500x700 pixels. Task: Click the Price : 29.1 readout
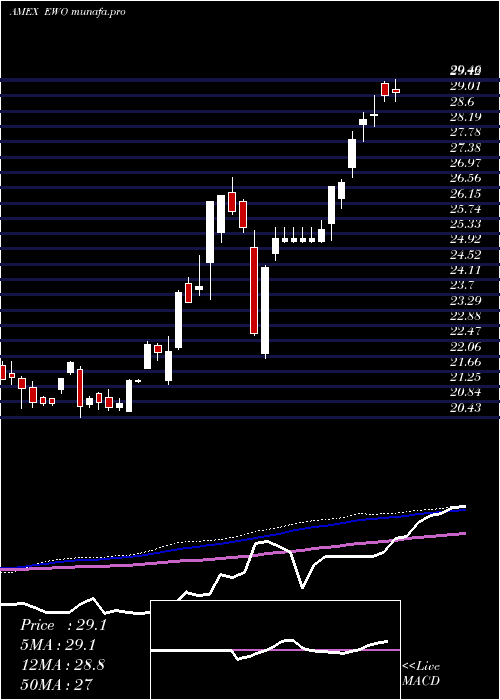pos(63,625)
